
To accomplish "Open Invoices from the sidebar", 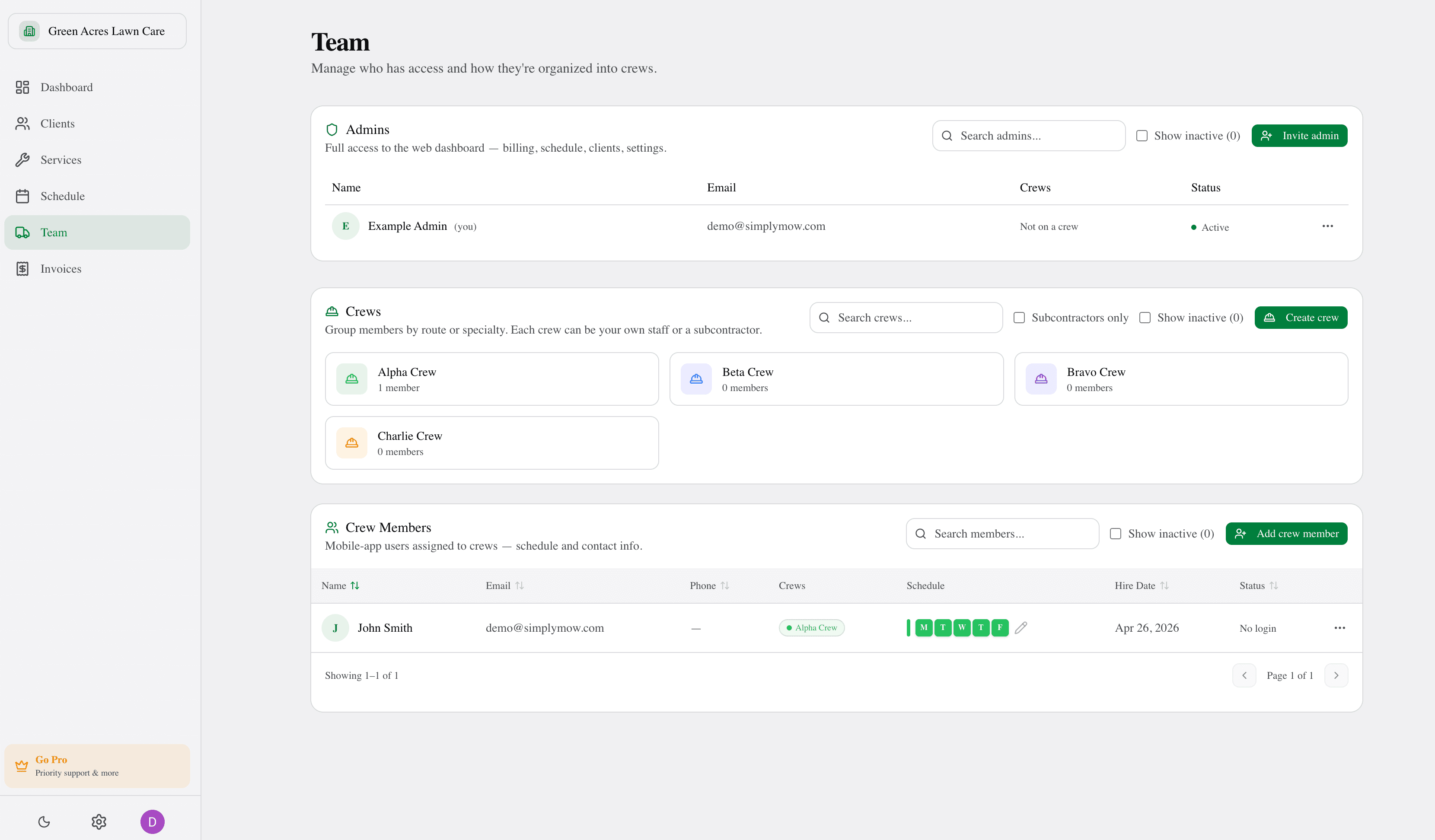I will (61, 269).
